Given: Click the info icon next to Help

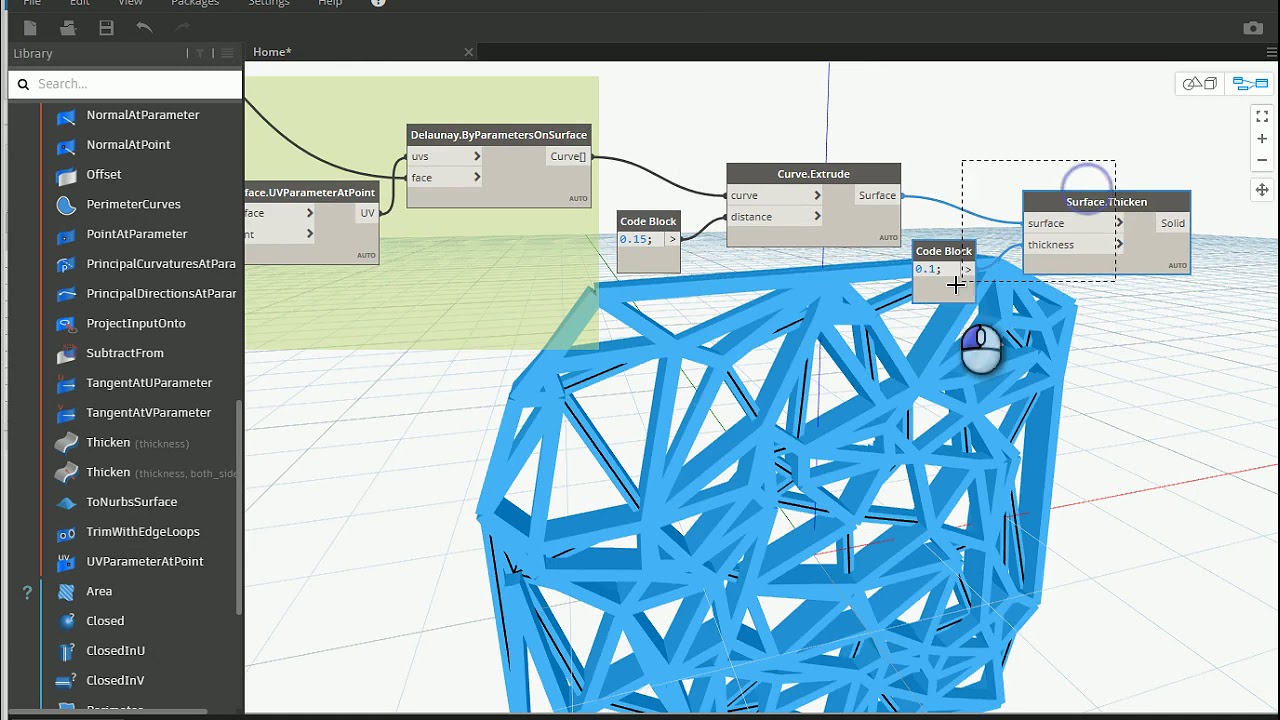Looking at the screenshot, I should point(378,3).
